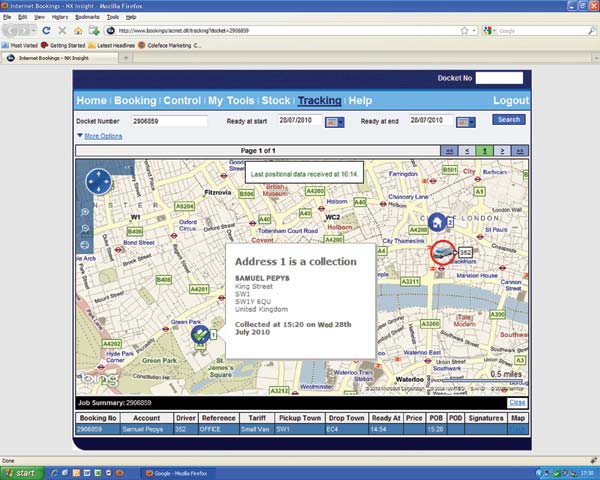Screen dimensions: 600x480
Task: Open the Stock section
Action: coord(276,100)
